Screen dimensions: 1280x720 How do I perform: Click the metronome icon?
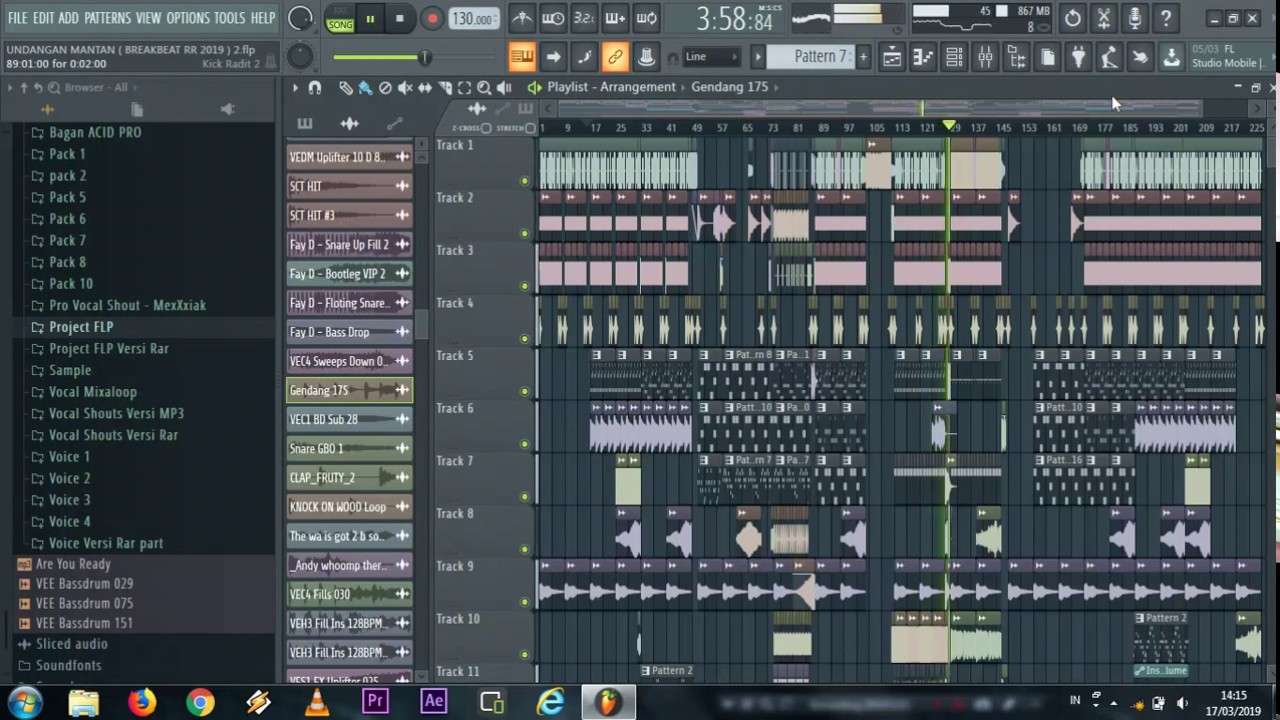[522, 18]
